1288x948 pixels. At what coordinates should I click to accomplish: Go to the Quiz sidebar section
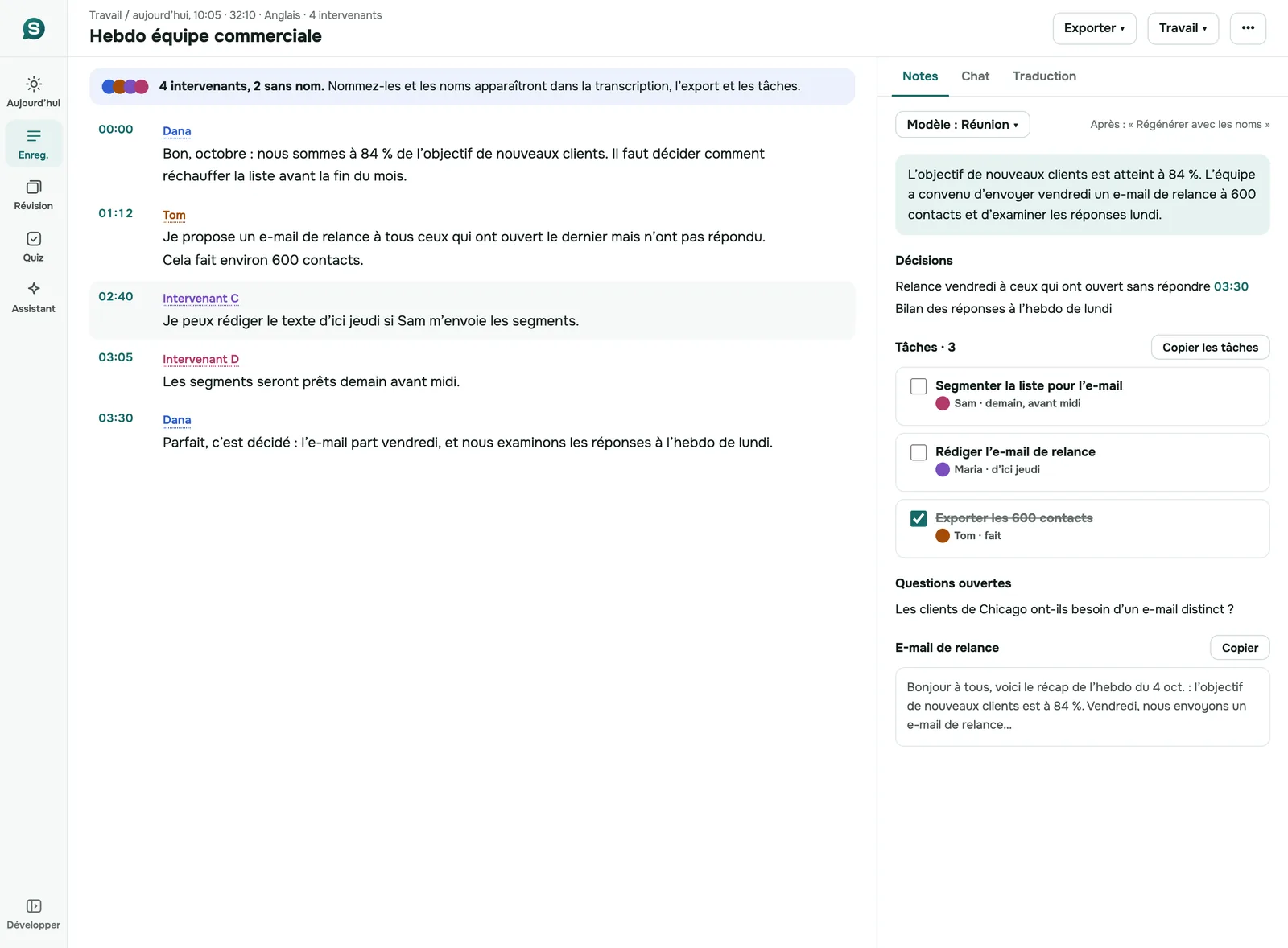click(x=33, y=247)
